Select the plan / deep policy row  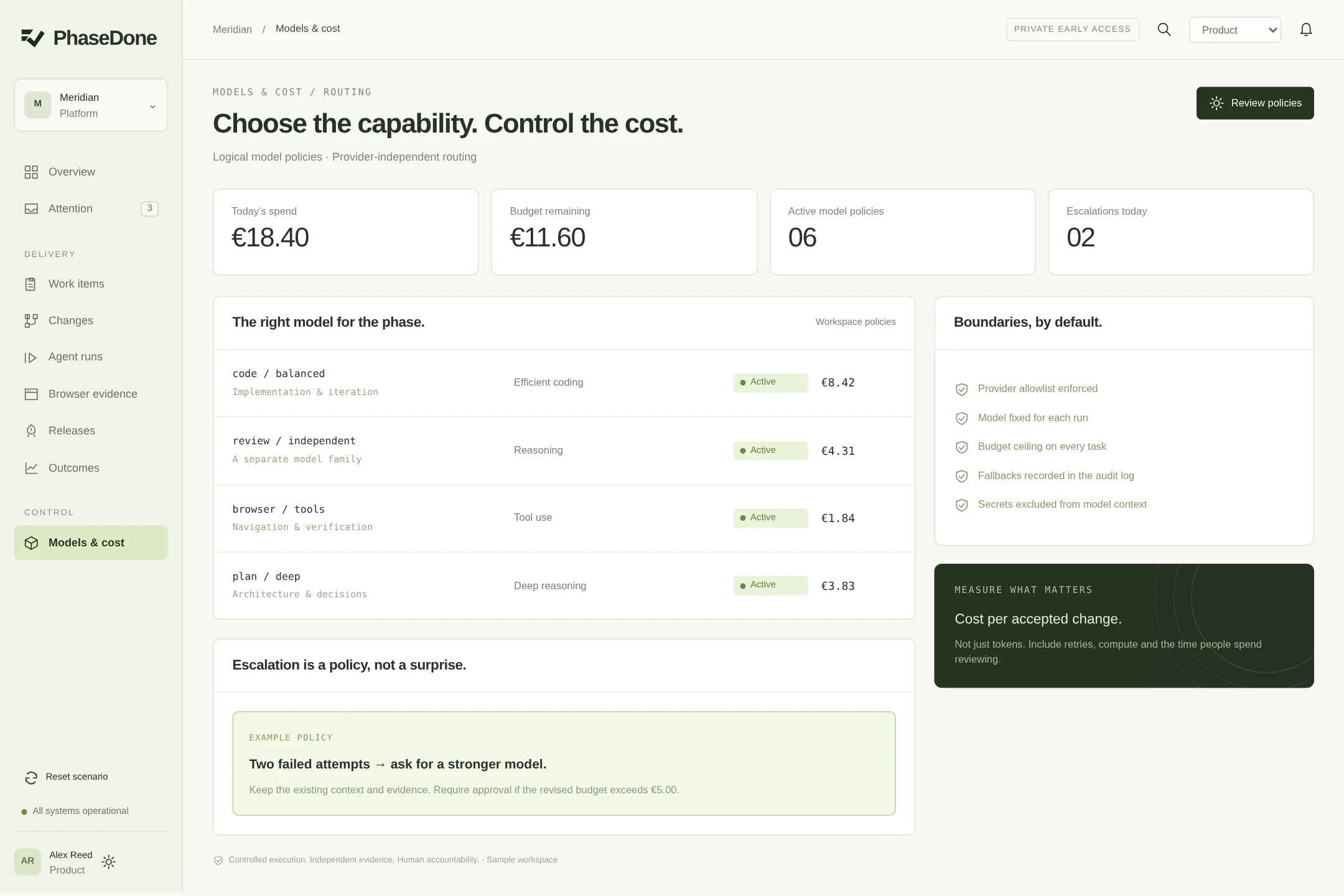pos(564,586)
